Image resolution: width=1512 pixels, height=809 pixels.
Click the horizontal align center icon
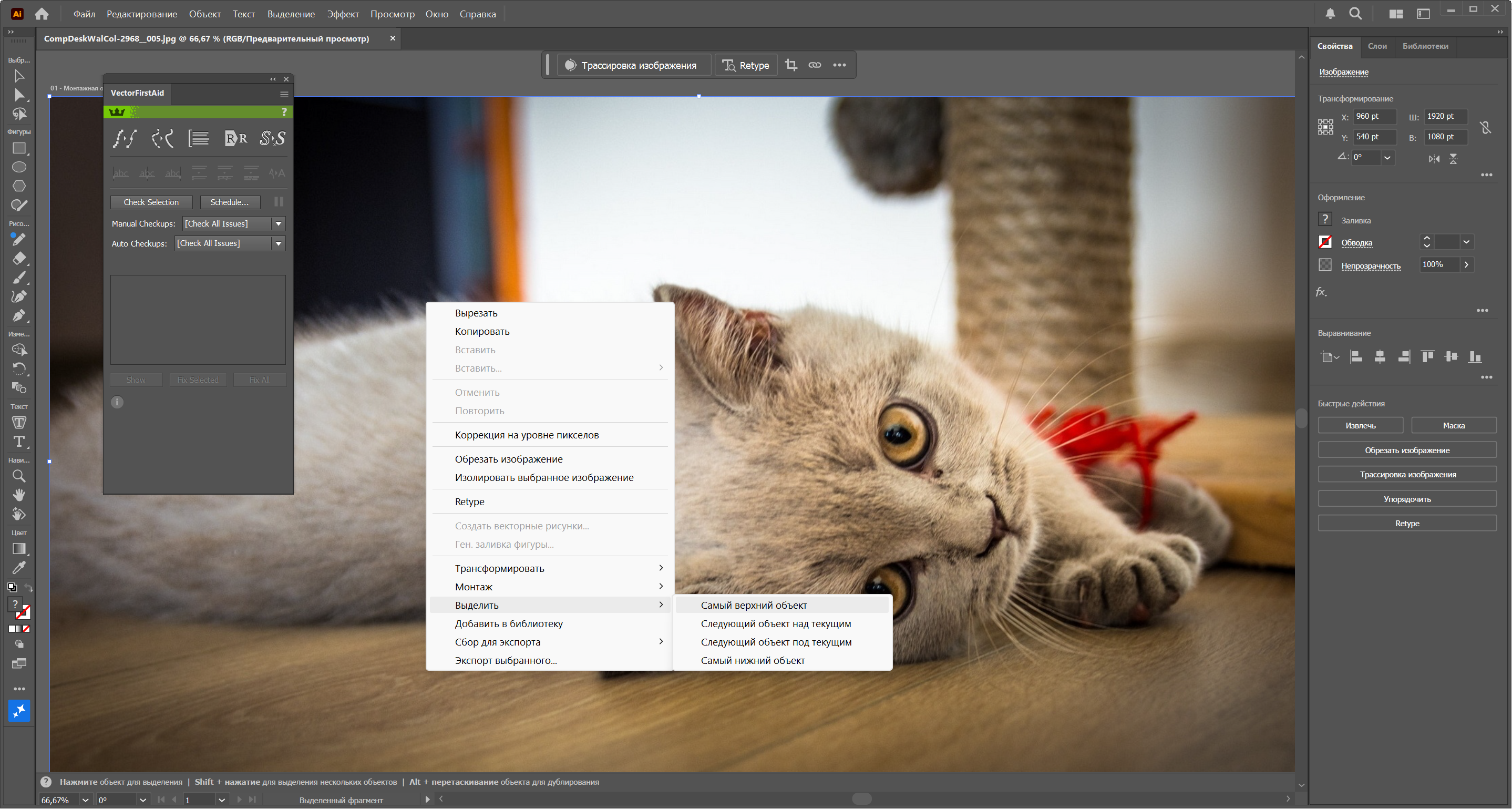click(x=1380, y=356)
